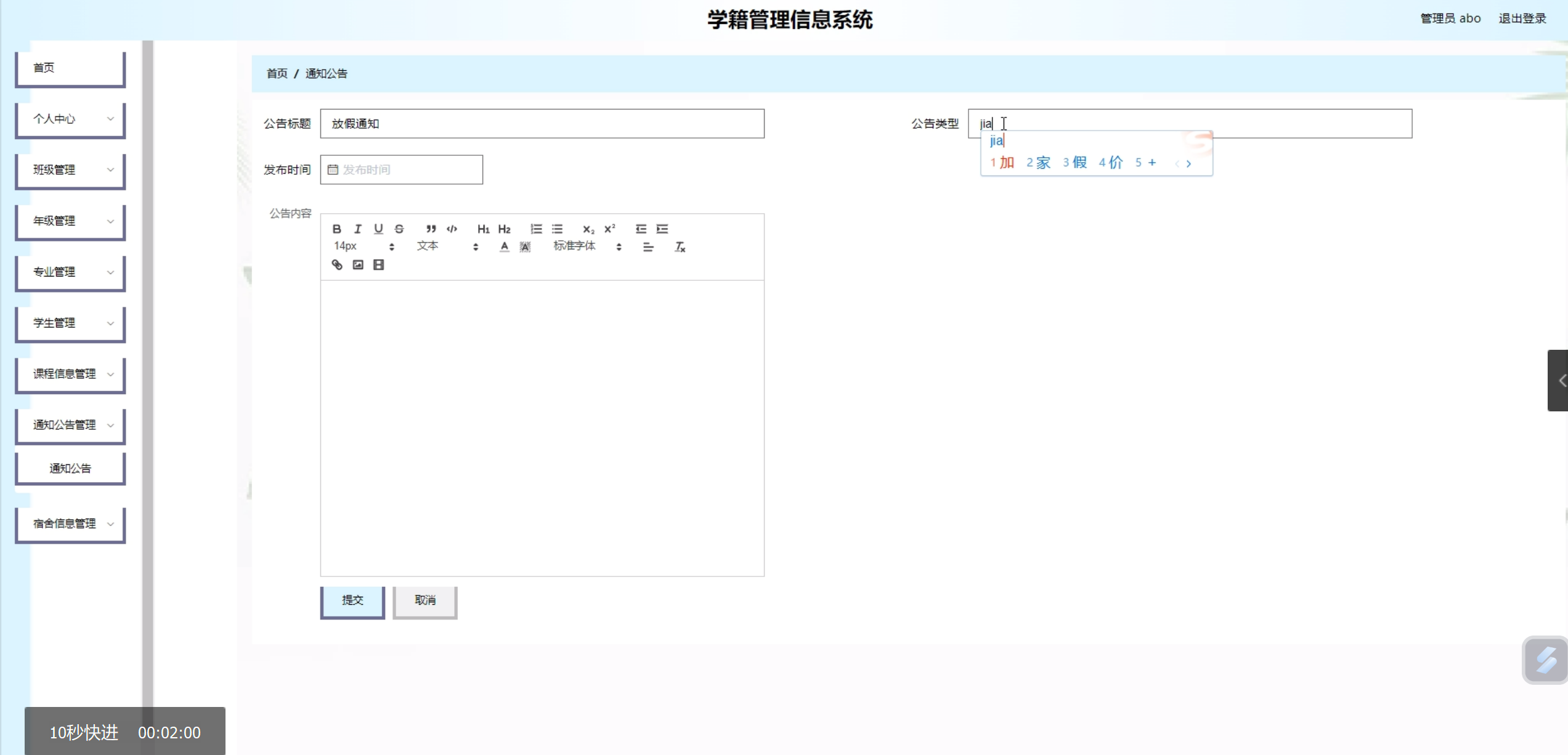Toggle underline formatting in the editor
The width and height of the screenshot is (1568, 755).
[378, 229]
